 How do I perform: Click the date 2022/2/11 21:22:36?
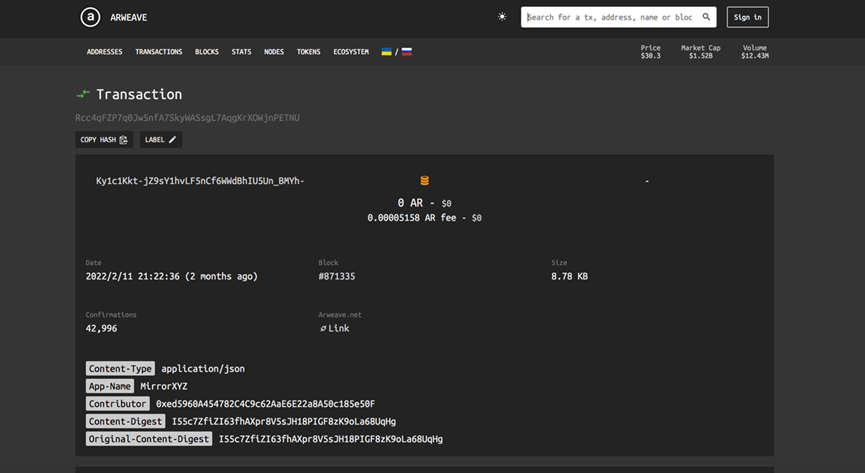click(x=172, y=277)
